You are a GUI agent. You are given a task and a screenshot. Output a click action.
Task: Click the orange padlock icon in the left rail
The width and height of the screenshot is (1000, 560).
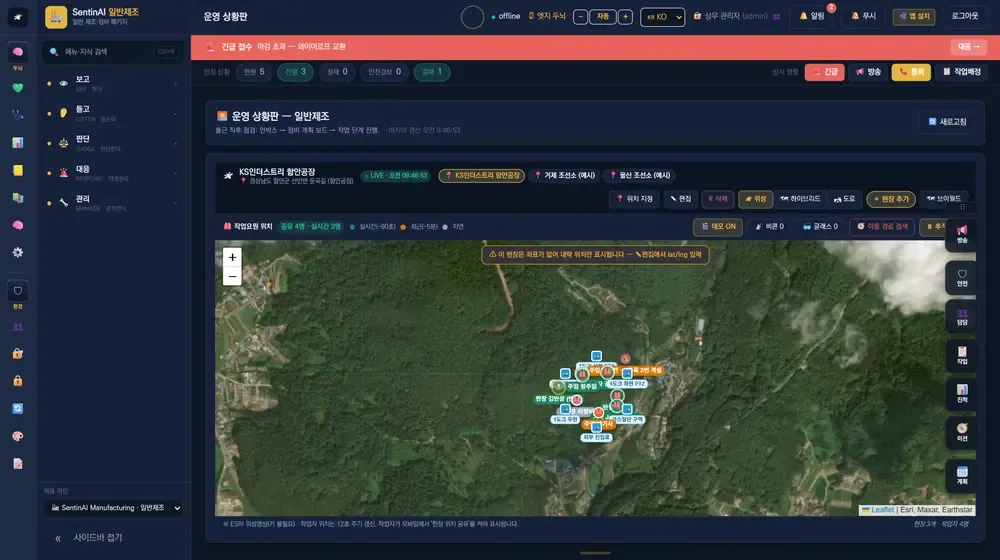click(x=17, y=381)
